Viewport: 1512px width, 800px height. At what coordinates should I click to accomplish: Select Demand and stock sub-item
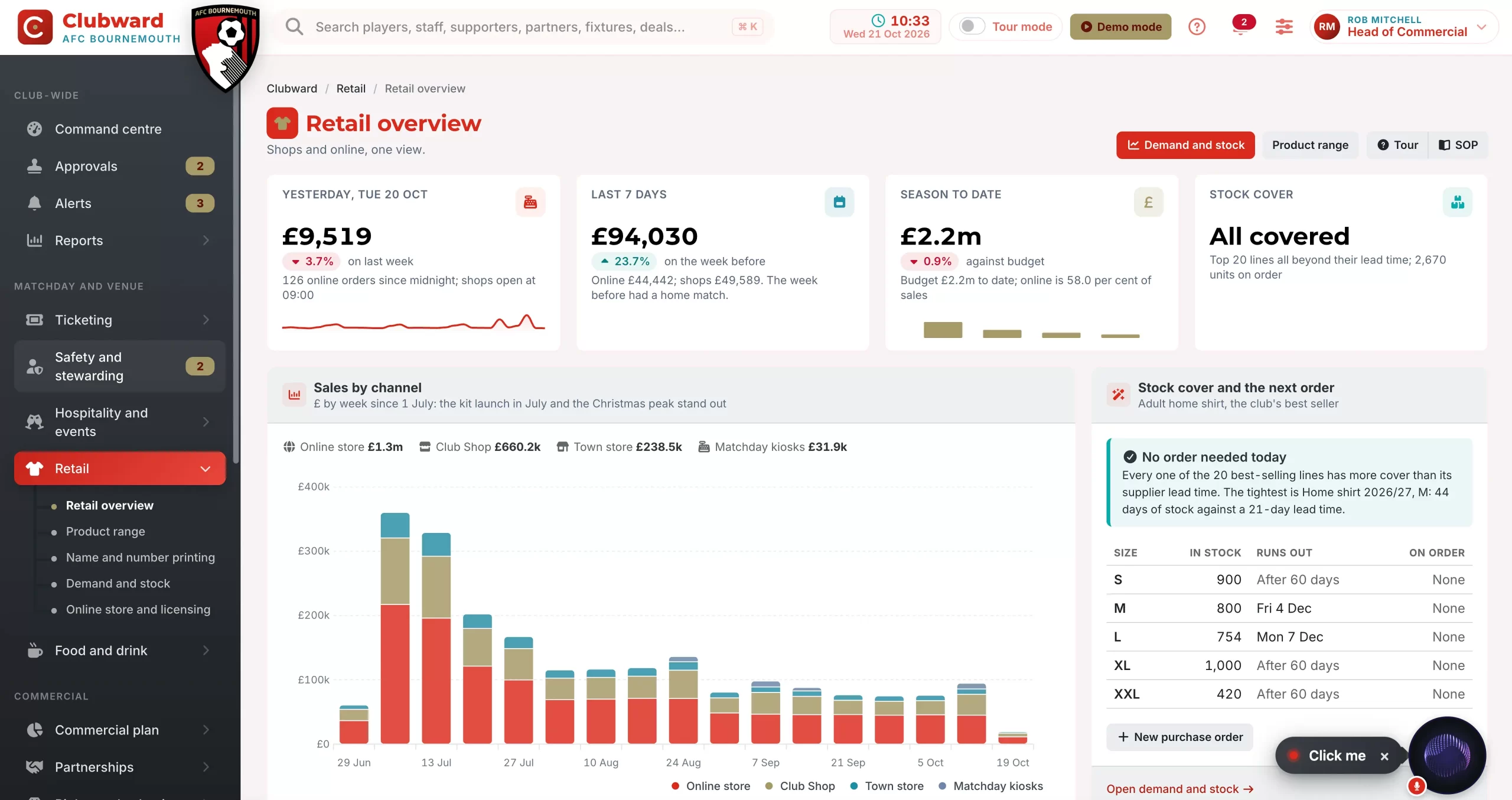[118, 583]
